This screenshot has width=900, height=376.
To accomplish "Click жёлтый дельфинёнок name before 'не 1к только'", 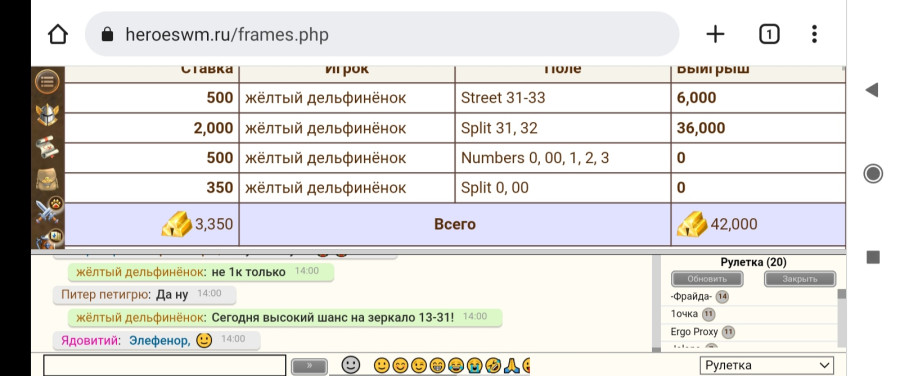I will pos(141,272).
